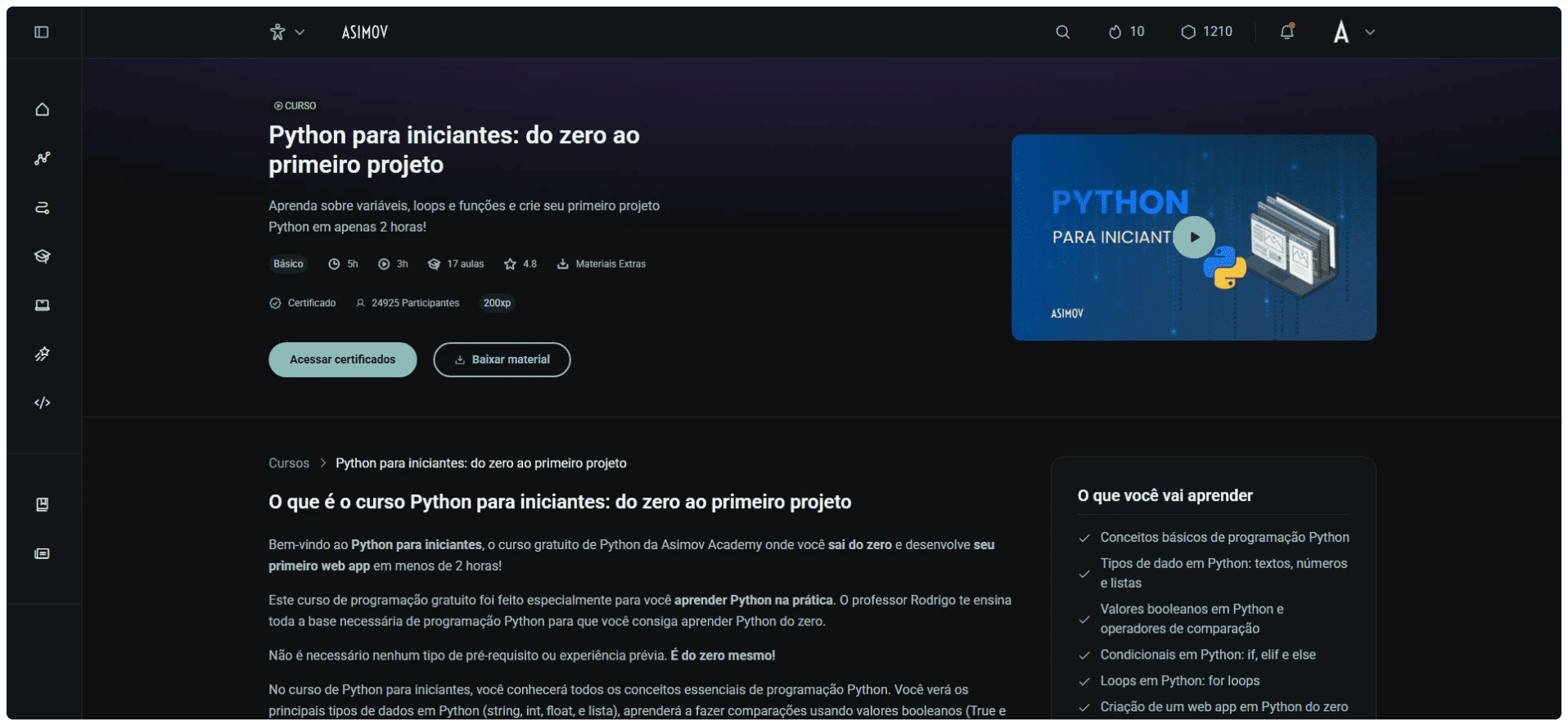The image size is (1568, 726).
Task: Click the 200xp badge
Action: pos(497,303)
